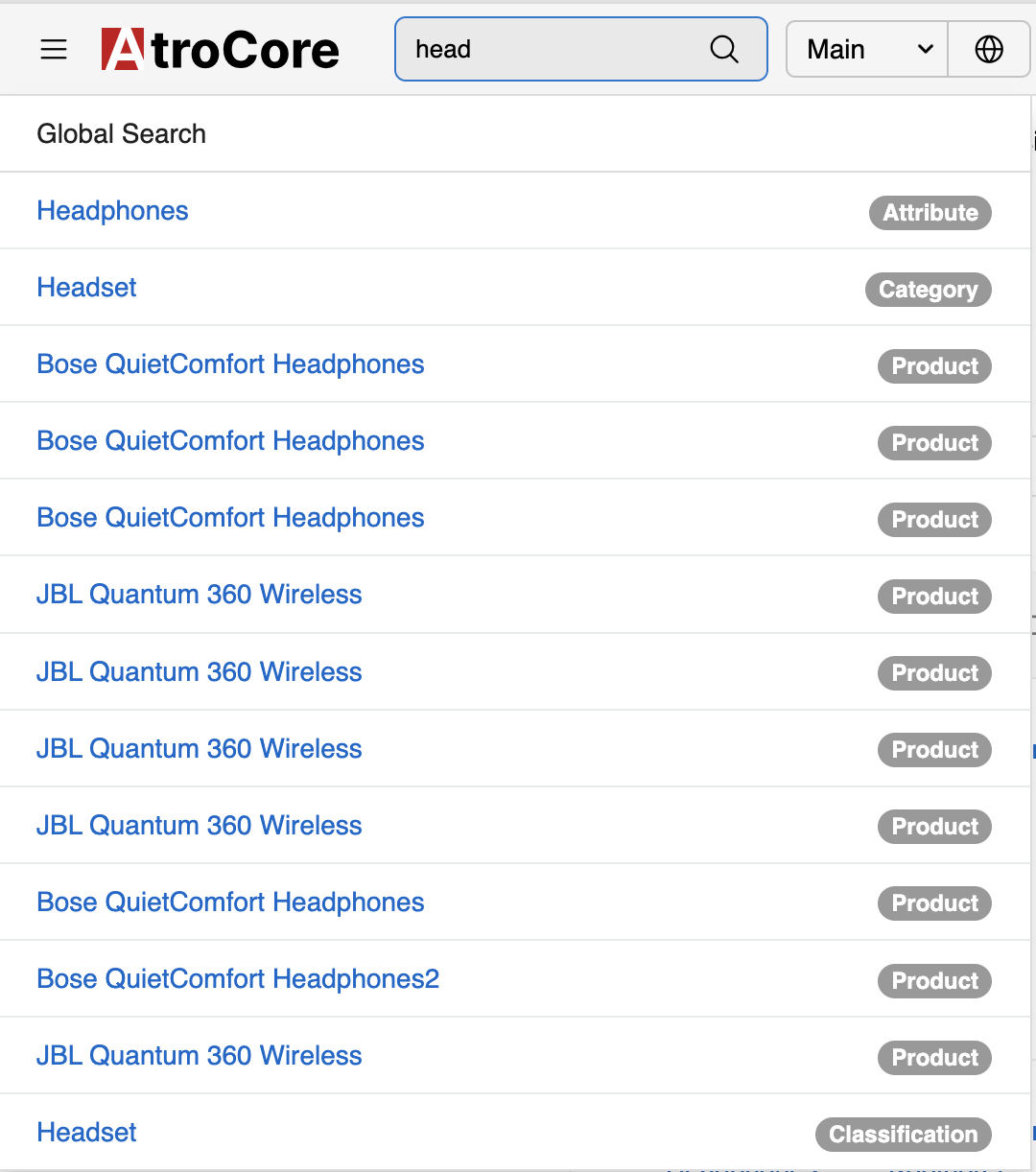1036x1172 pixels.
Task: Open the Headphones attribute result
Action: pos(112,211)
